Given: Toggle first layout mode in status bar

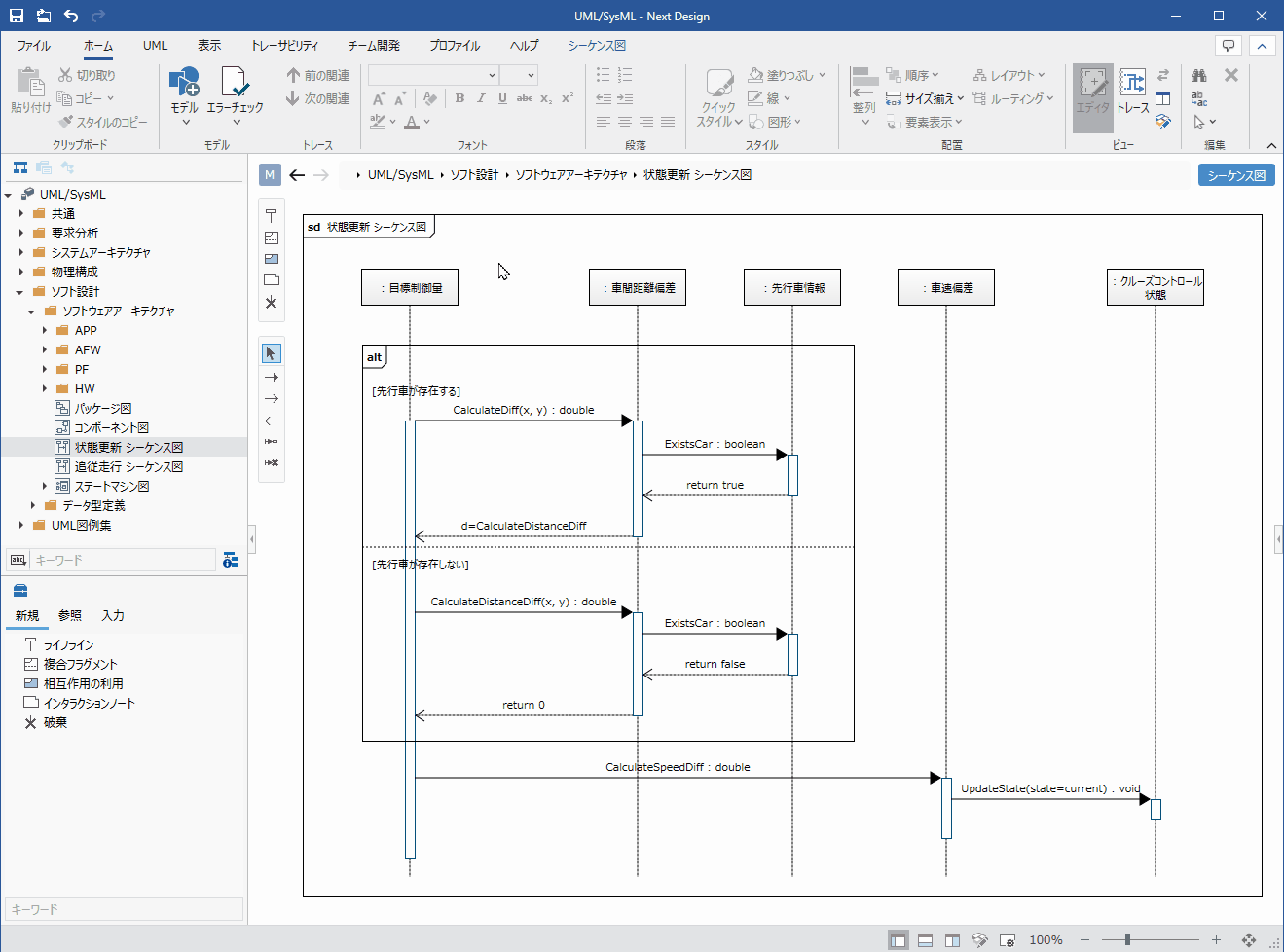Looking at the screenshot, I should (x=899, y=939).
